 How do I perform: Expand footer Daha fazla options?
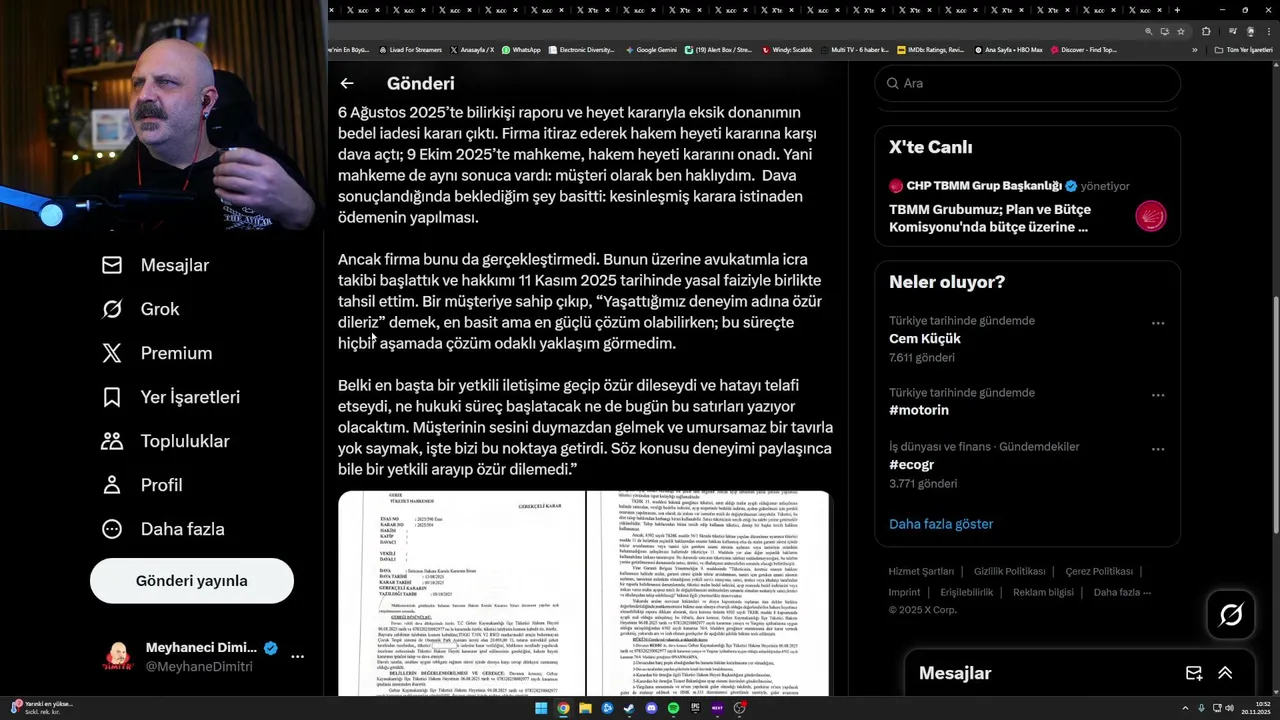click(x=1122, y=592)
